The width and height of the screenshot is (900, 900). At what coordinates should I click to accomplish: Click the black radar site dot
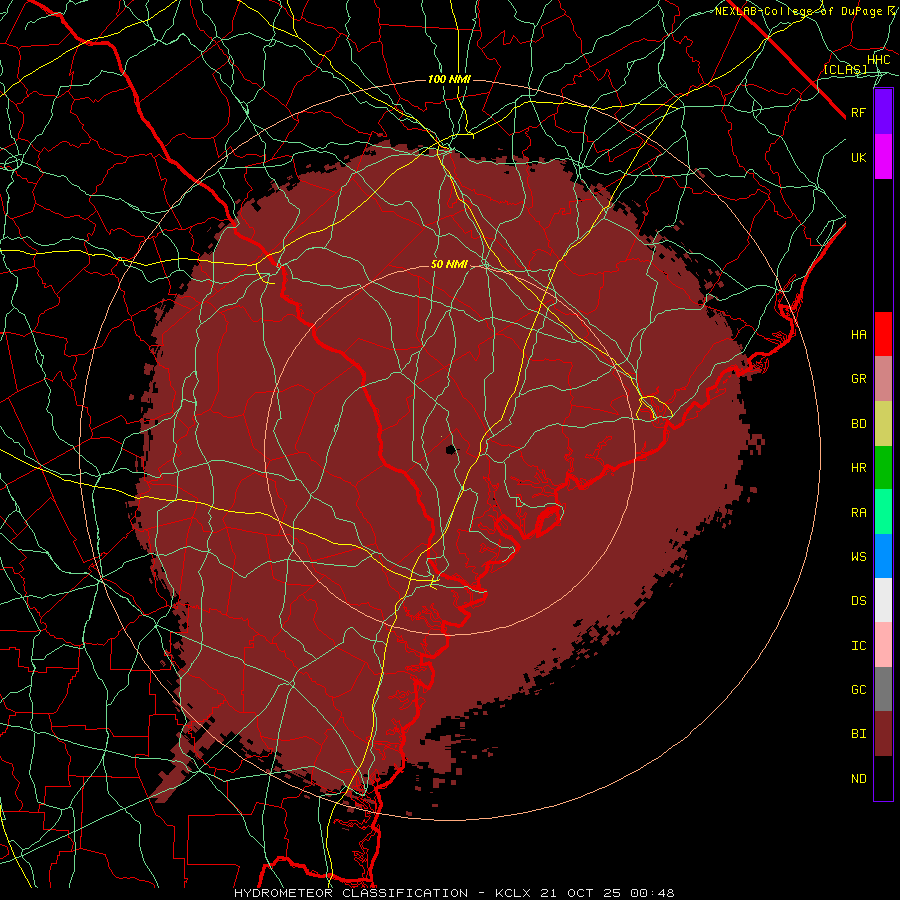451,449
